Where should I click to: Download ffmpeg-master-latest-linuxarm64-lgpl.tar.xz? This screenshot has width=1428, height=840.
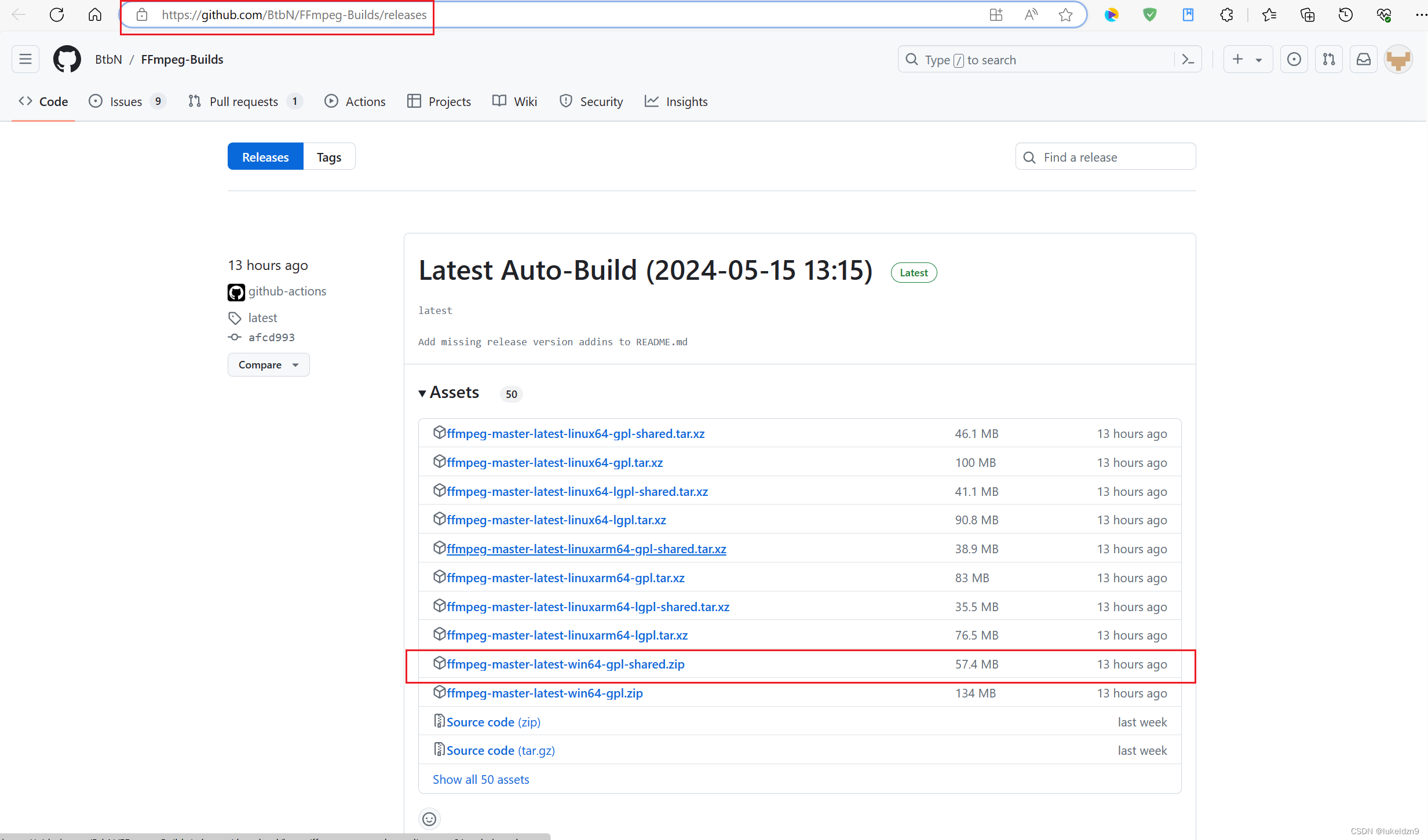pos(567,635)
